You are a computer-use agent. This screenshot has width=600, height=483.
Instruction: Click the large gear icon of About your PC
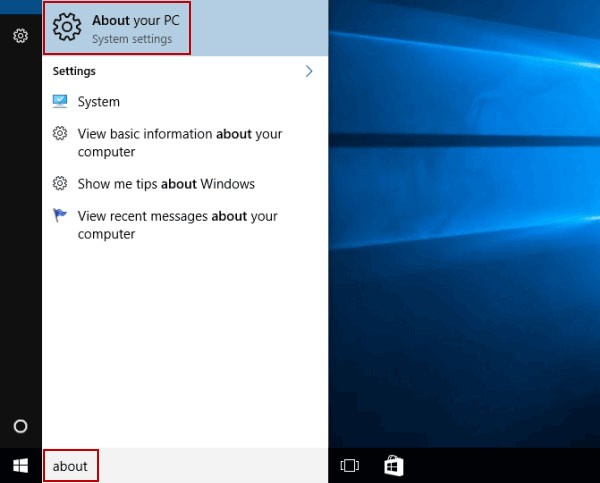(68, 28)
